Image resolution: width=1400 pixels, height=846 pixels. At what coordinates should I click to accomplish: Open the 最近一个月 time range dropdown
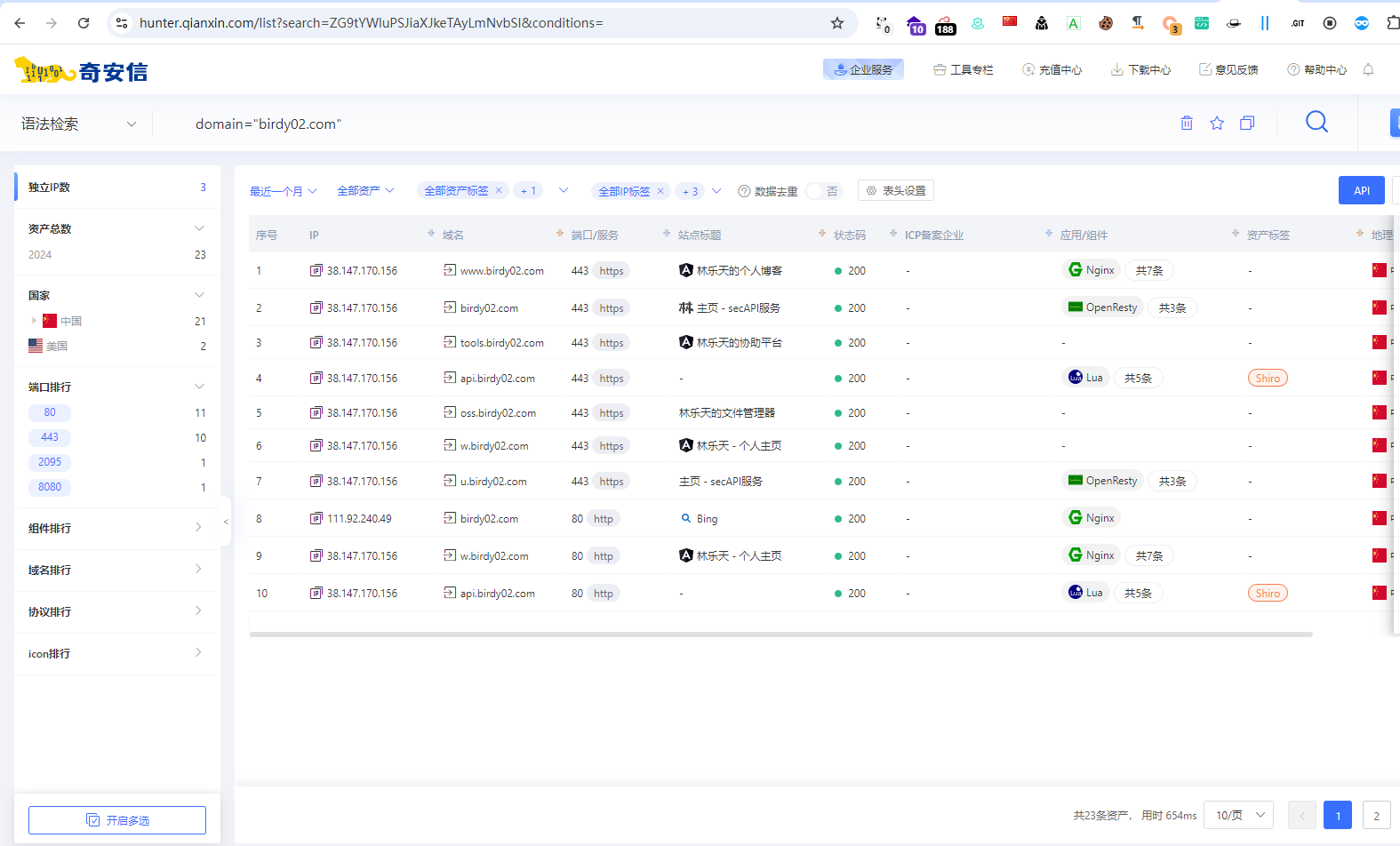(283, 191)
